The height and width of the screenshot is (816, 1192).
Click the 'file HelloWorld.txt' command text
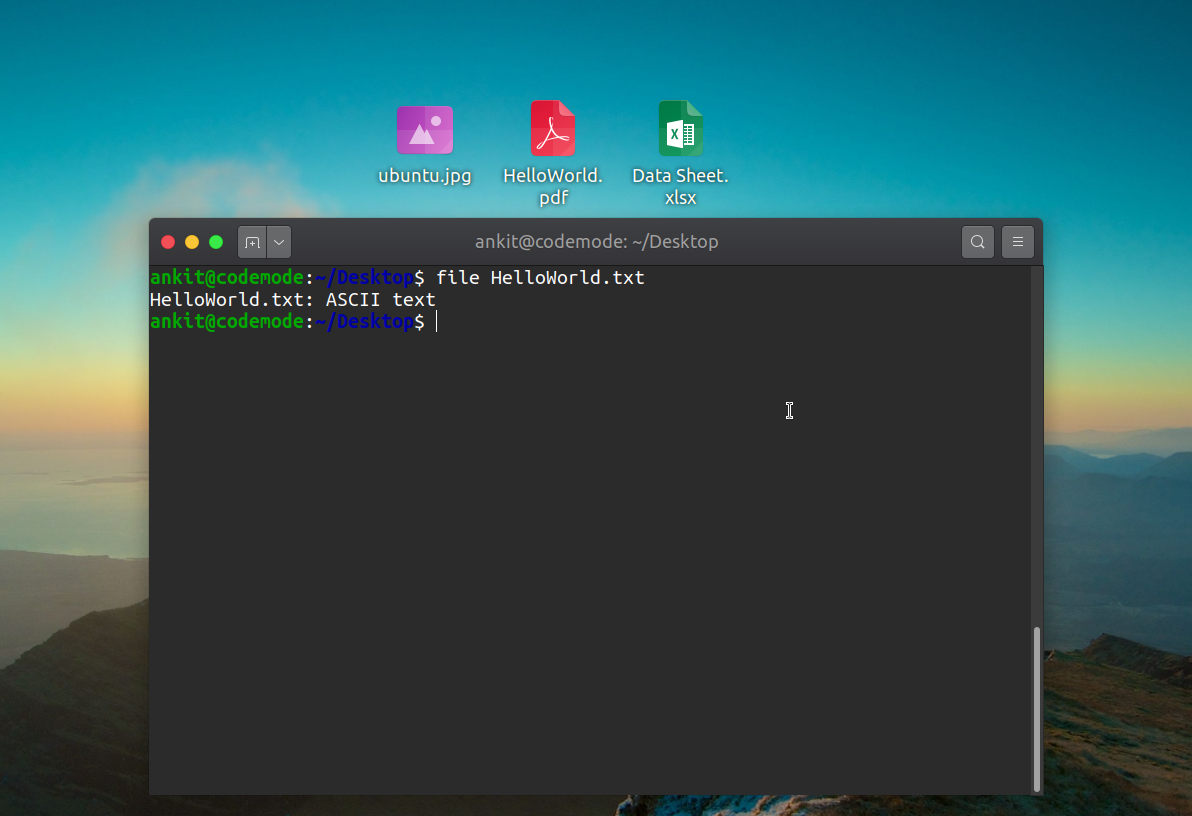[540, 278]
